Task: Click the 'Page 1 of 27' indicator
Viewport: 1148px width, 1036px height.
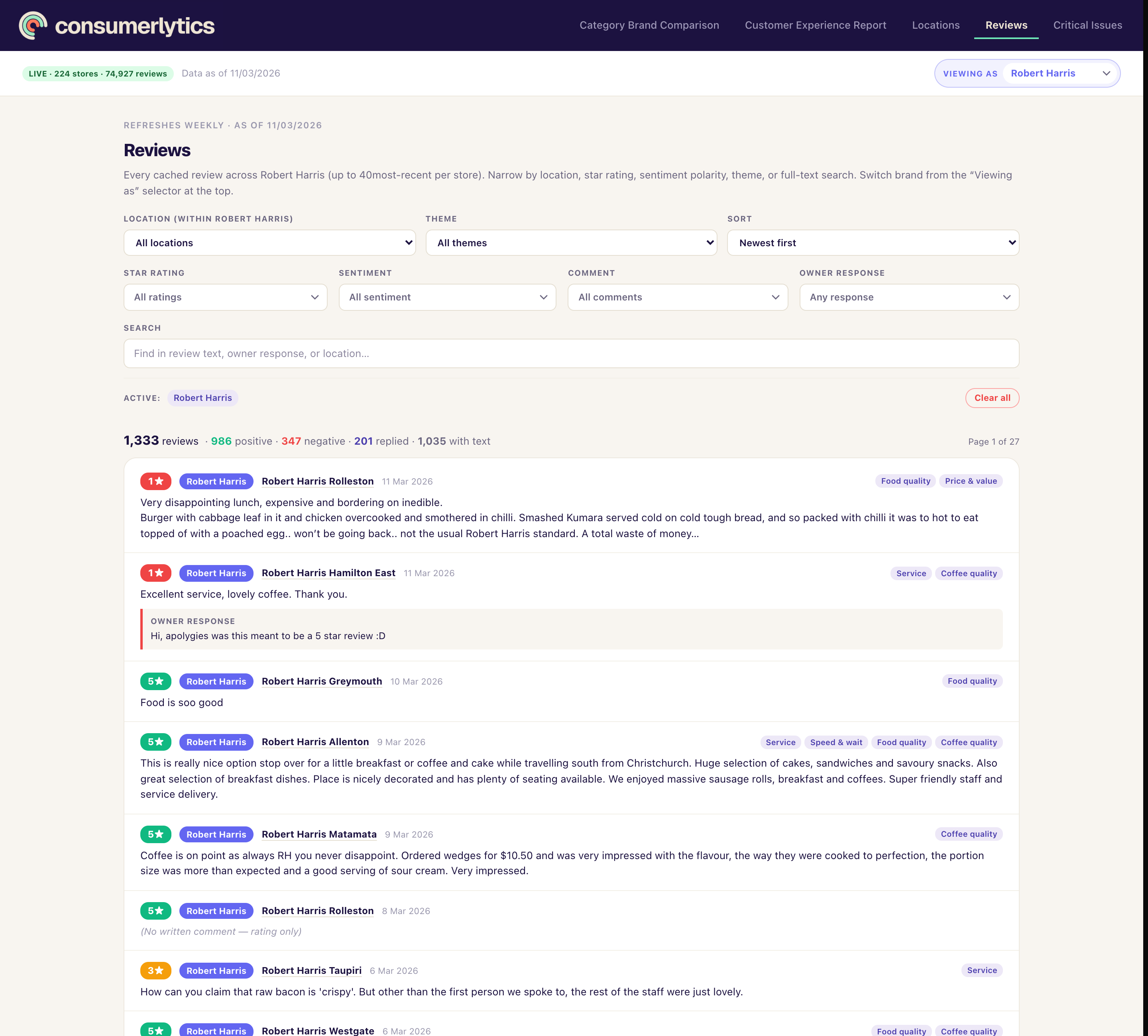Action: tap(993, 442)
